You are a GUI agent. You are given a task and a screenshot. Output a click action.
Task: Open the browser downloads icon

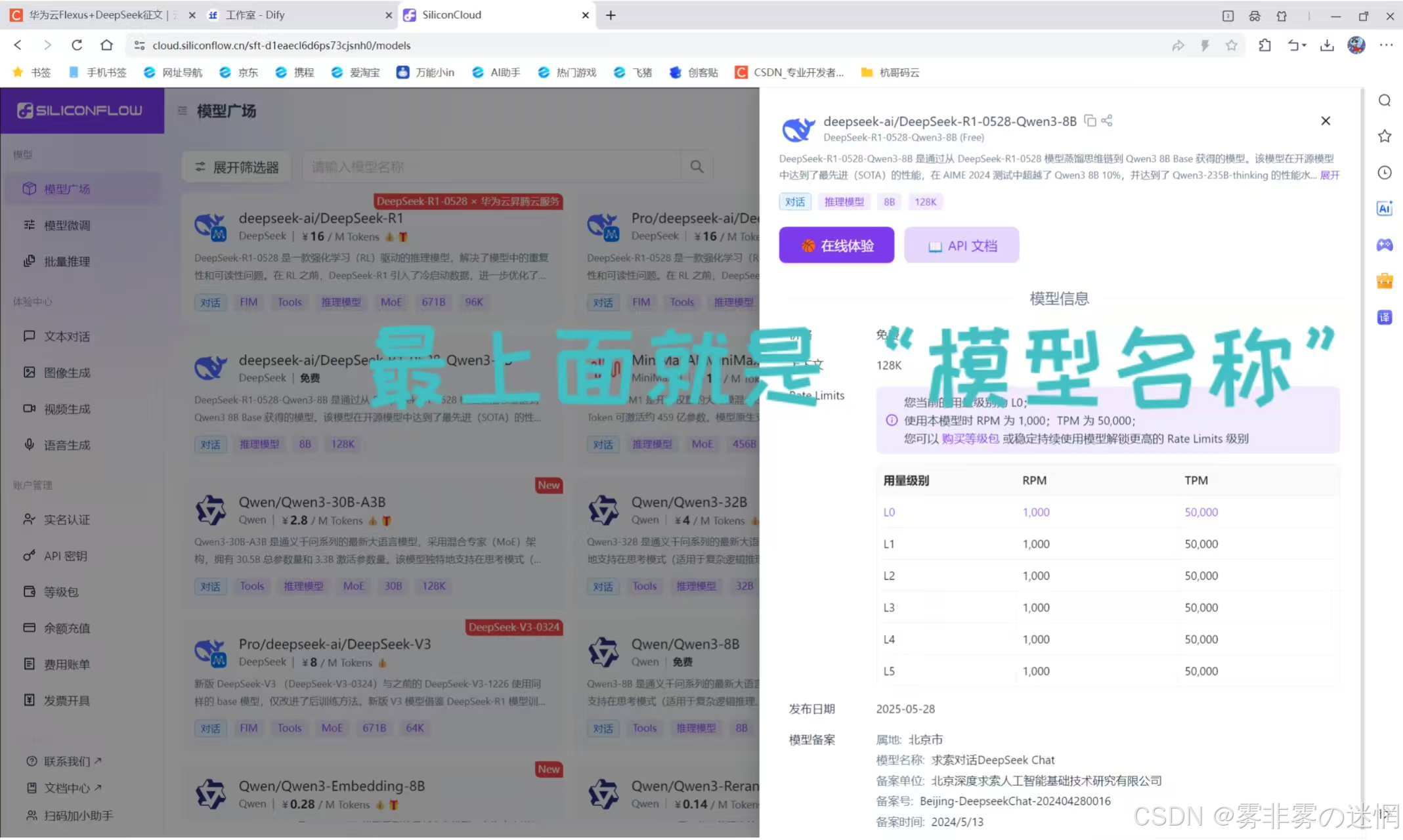pyautogui.click(x=1327, y=45)
